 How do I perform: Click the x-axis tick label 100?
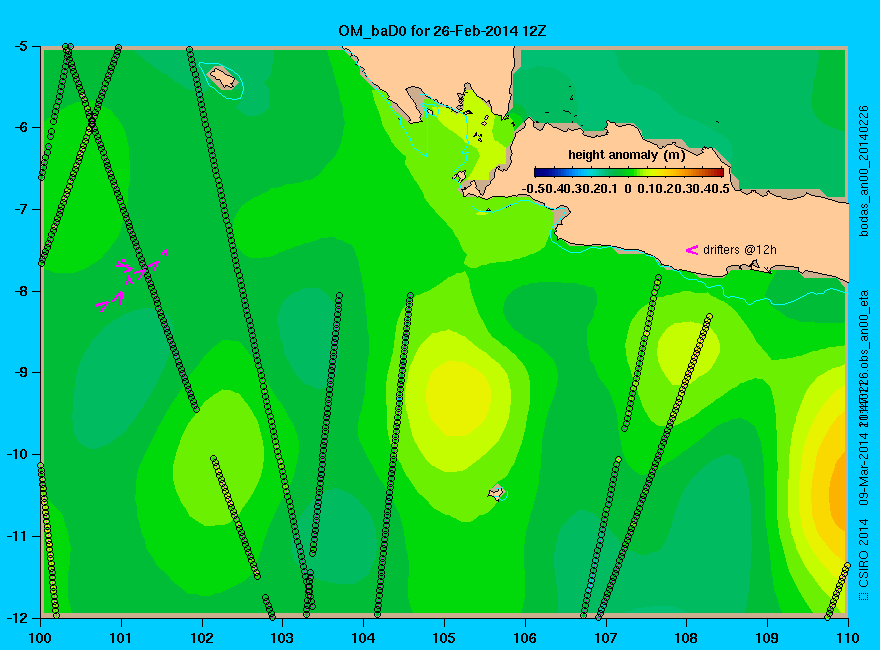tap(40, 638)
